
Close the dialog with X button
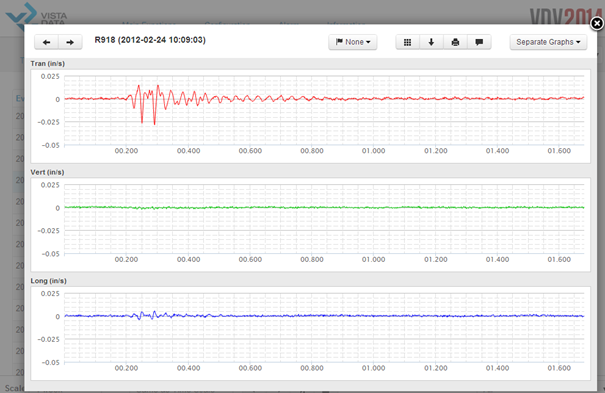tap(597, 24)
